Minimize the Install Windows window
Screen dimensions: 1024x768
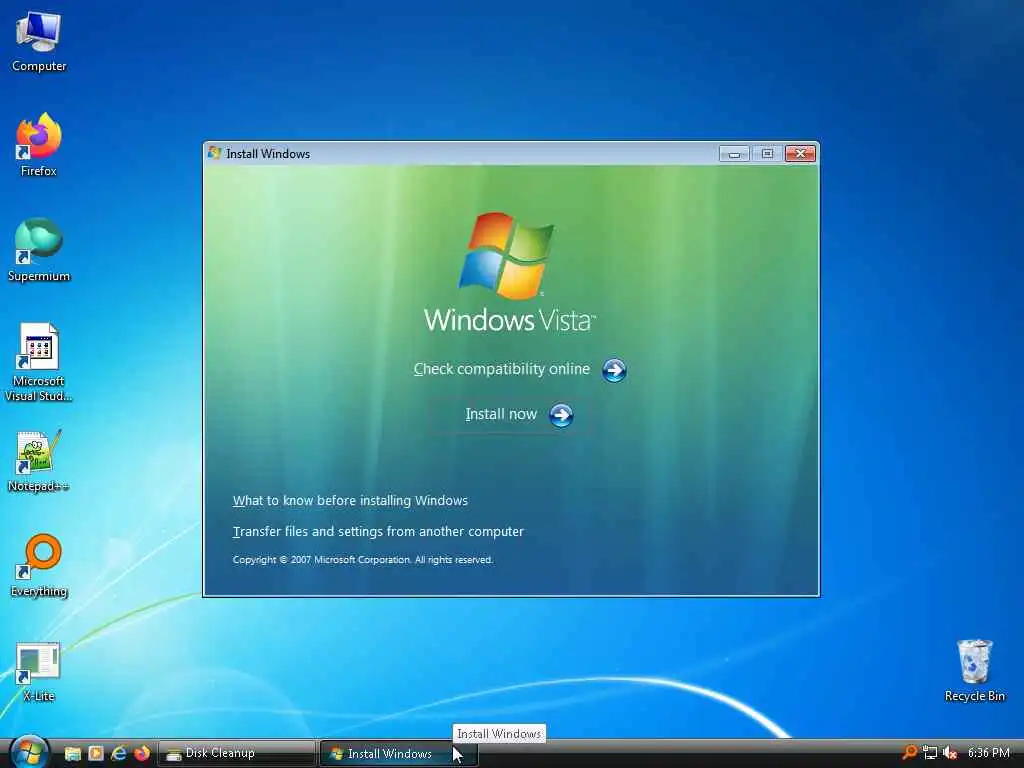tap(734, 153)
